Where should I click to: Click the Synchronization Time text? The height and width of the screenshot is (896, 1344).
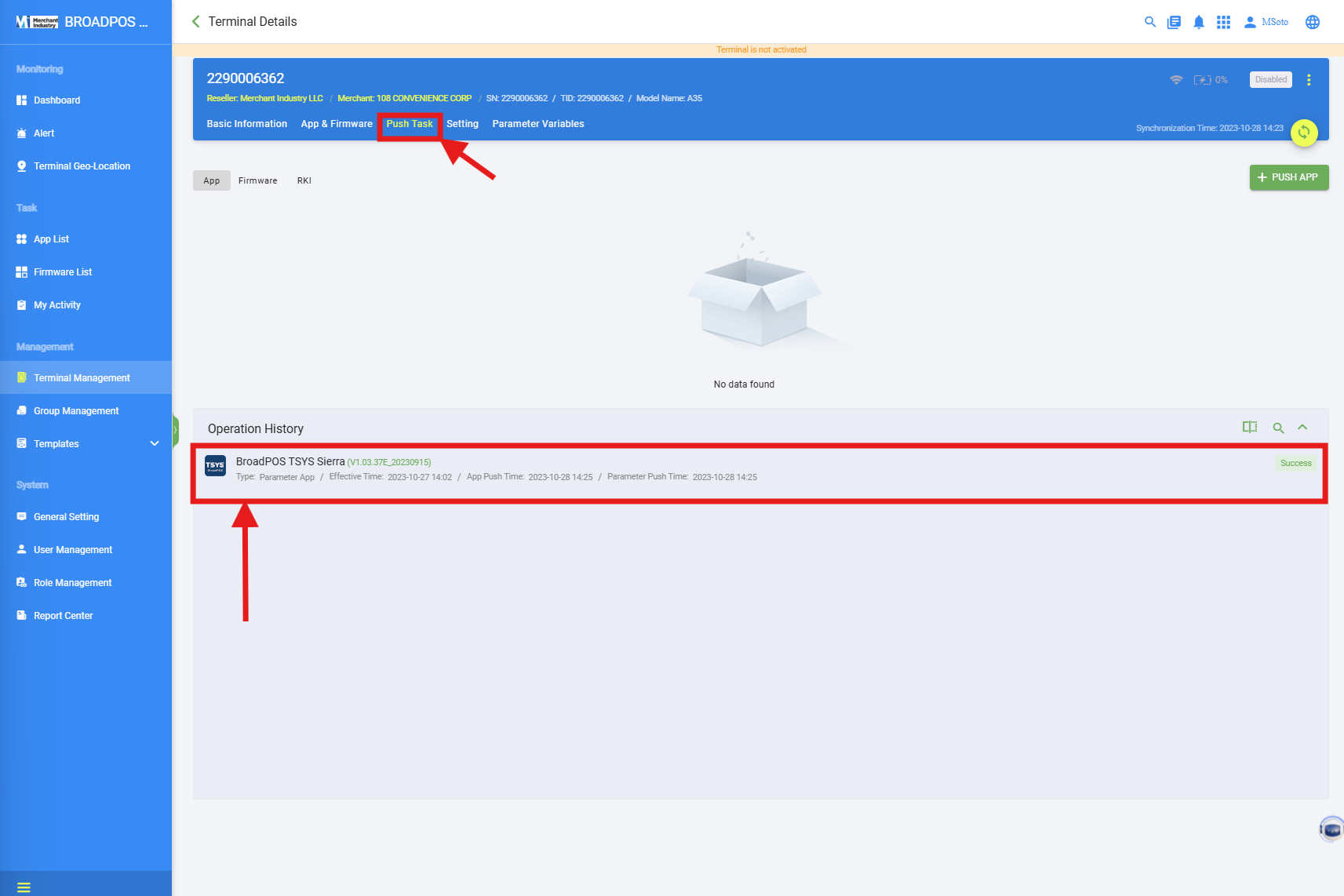(1209, 128)
